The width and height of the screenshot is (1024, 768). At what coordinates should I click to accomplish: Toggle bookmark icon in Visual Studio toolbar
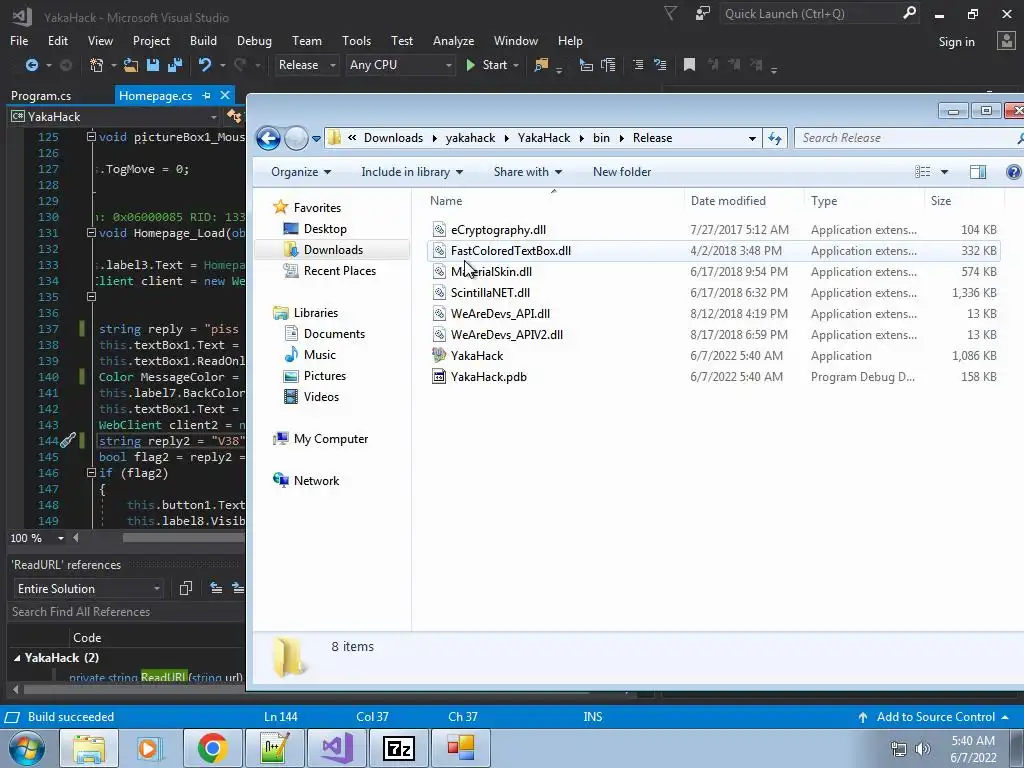click(689, 65)
